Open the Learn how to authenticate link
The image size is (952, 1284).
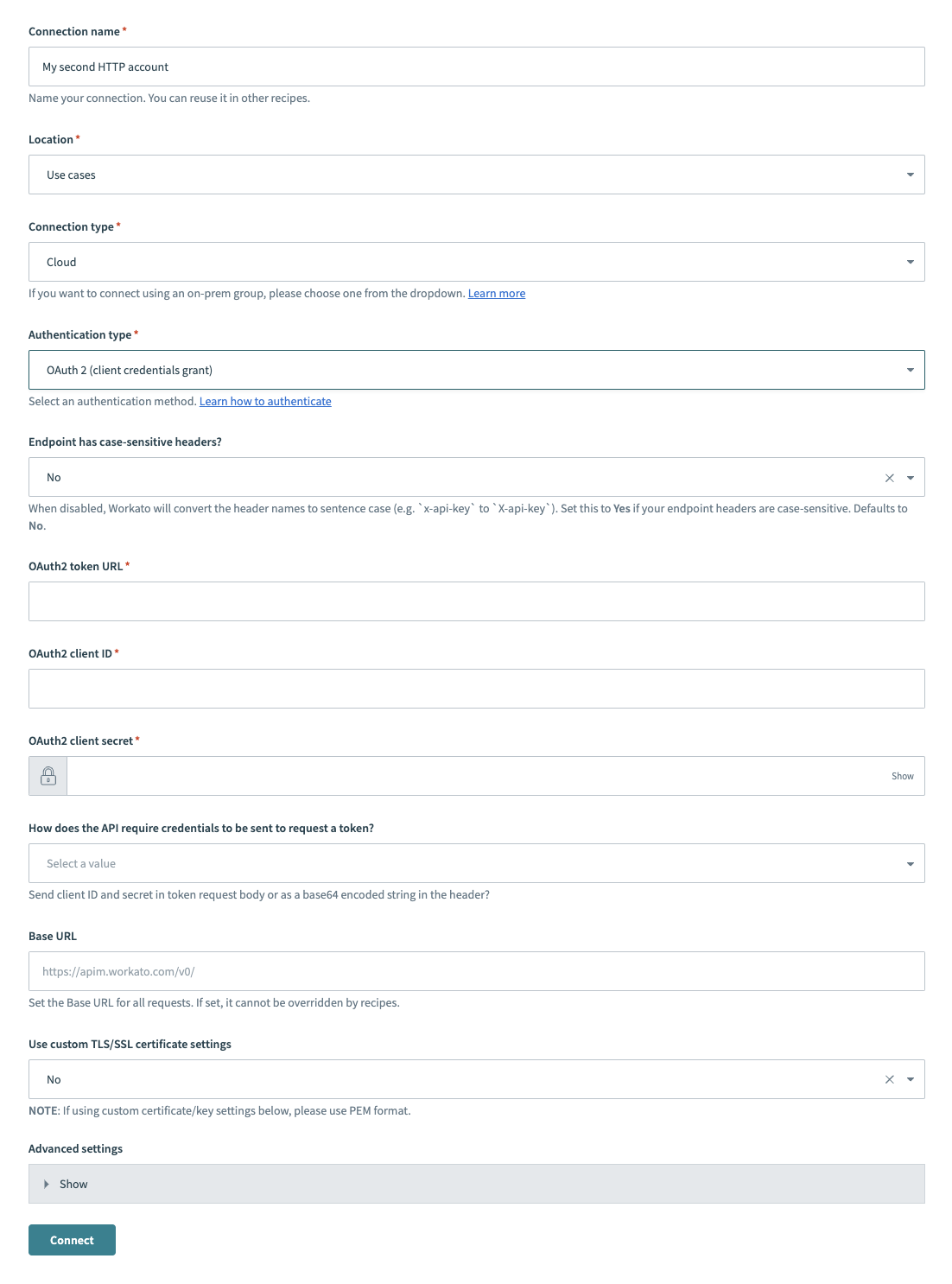265,401
